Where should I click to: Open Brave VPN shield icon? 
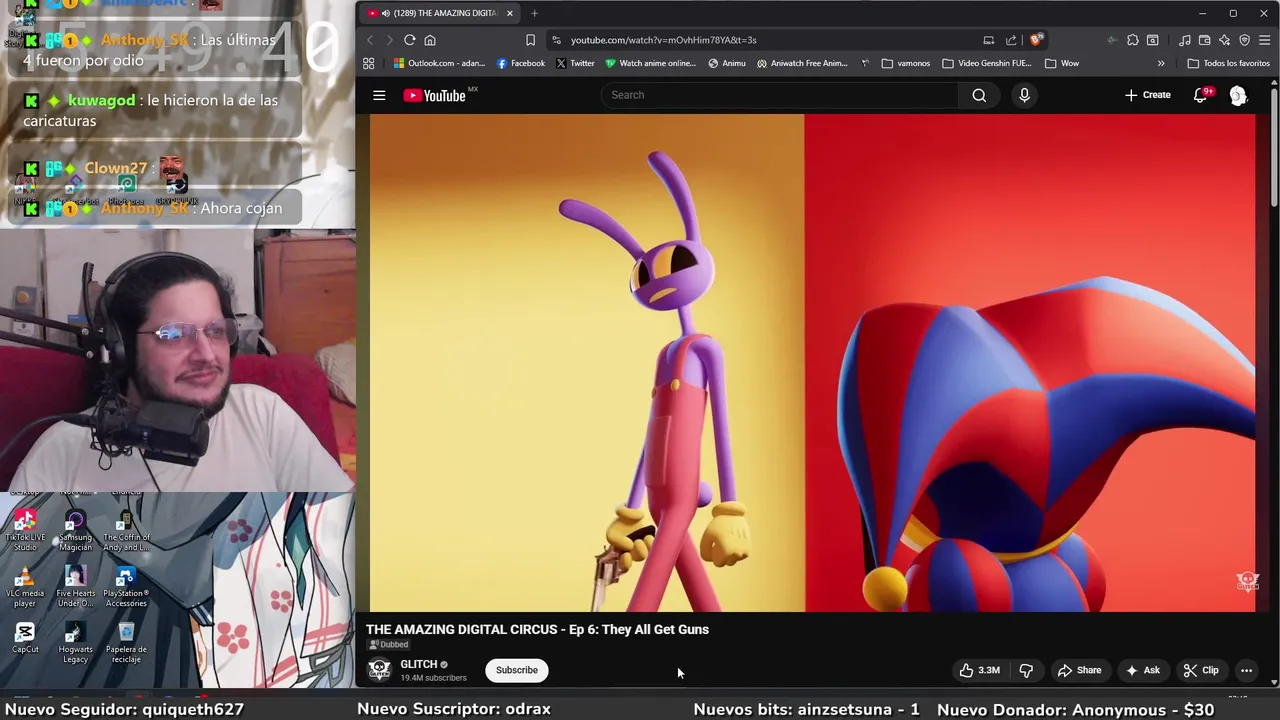[x=1245, y=40]
